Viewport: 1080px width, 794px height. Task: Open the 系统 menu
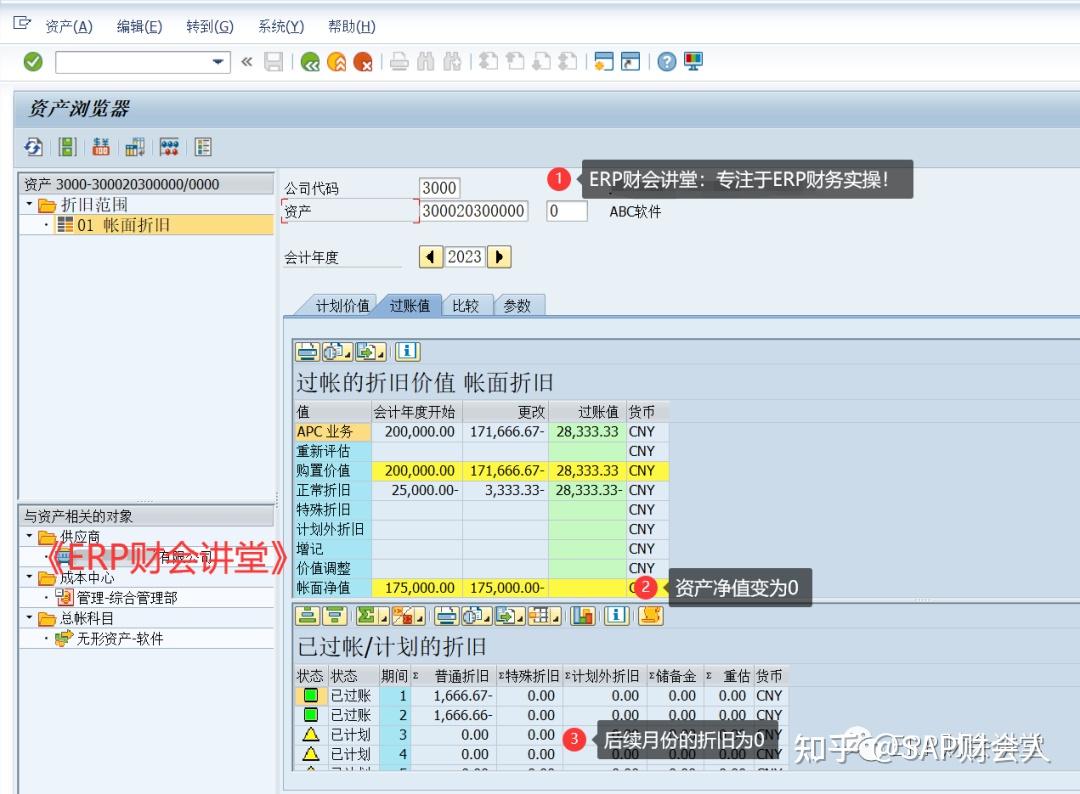click(279, 26)
